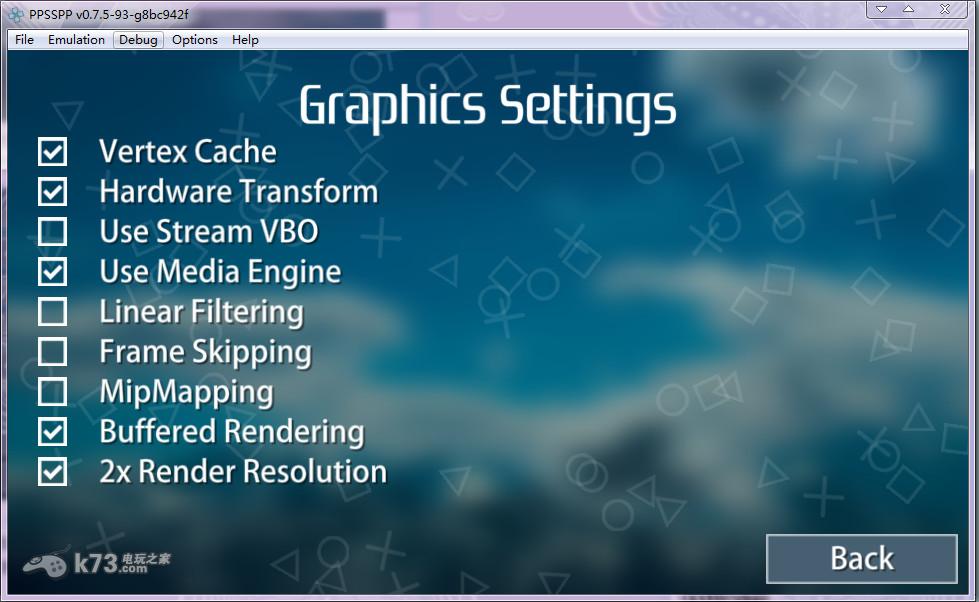This screenshot has height=602, width=979.
Task: Turn off Use Media Engine
Action: [52, 272]
